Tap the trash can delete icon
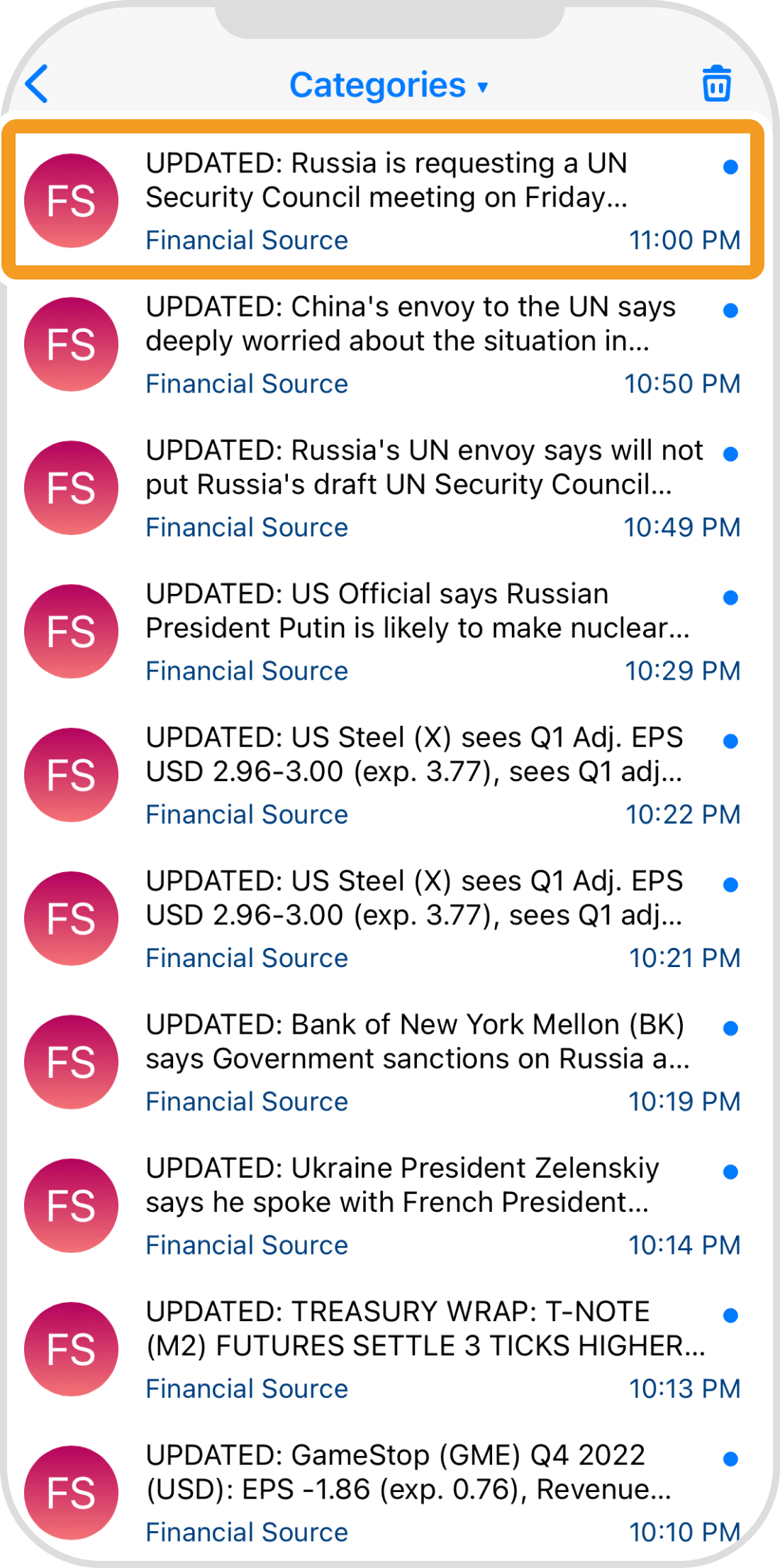Viewport: 780px width, 1568px height. 716,84
